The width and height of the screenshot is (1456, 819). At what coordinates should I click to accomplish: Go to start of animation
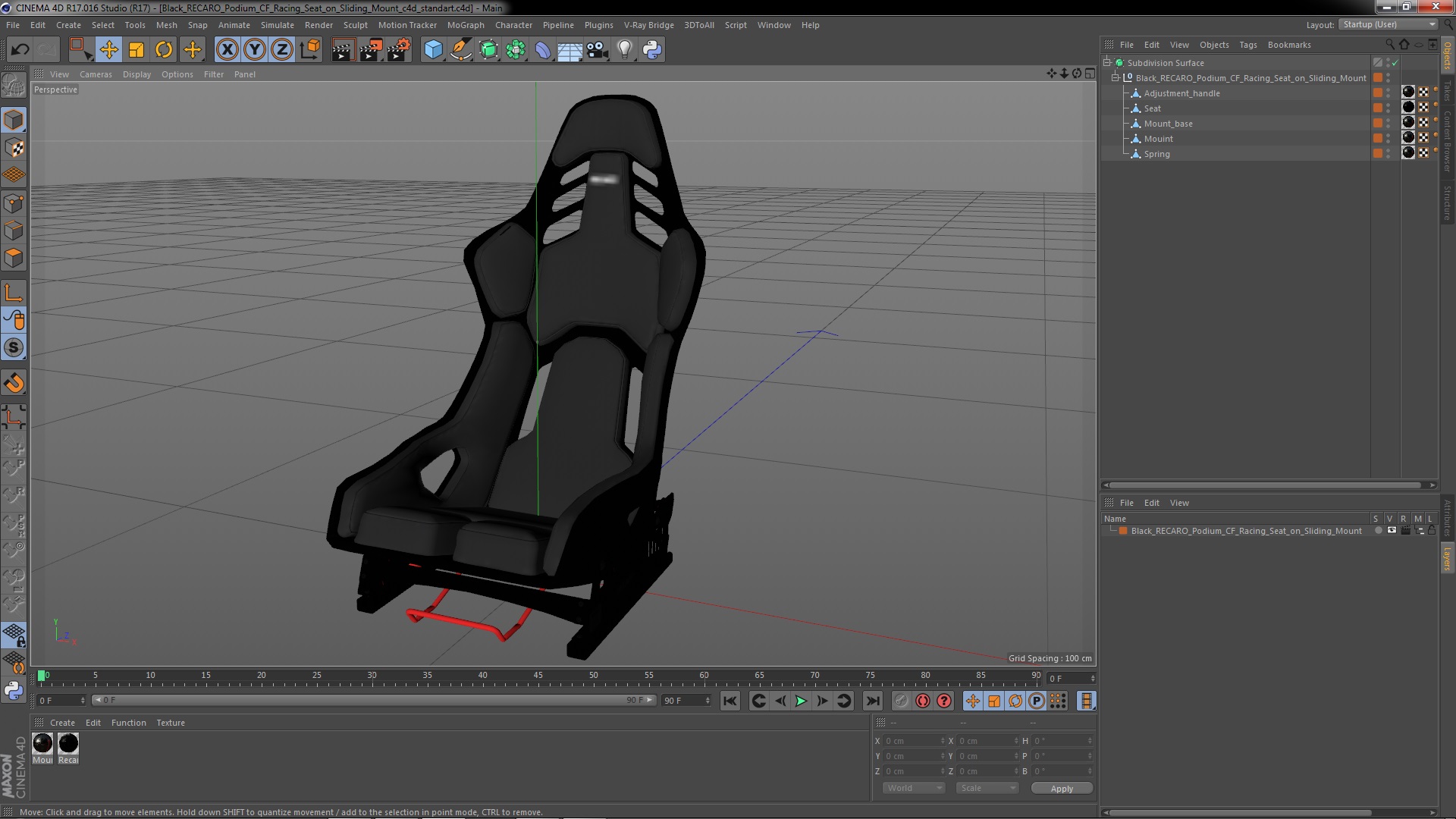point(730,701)
